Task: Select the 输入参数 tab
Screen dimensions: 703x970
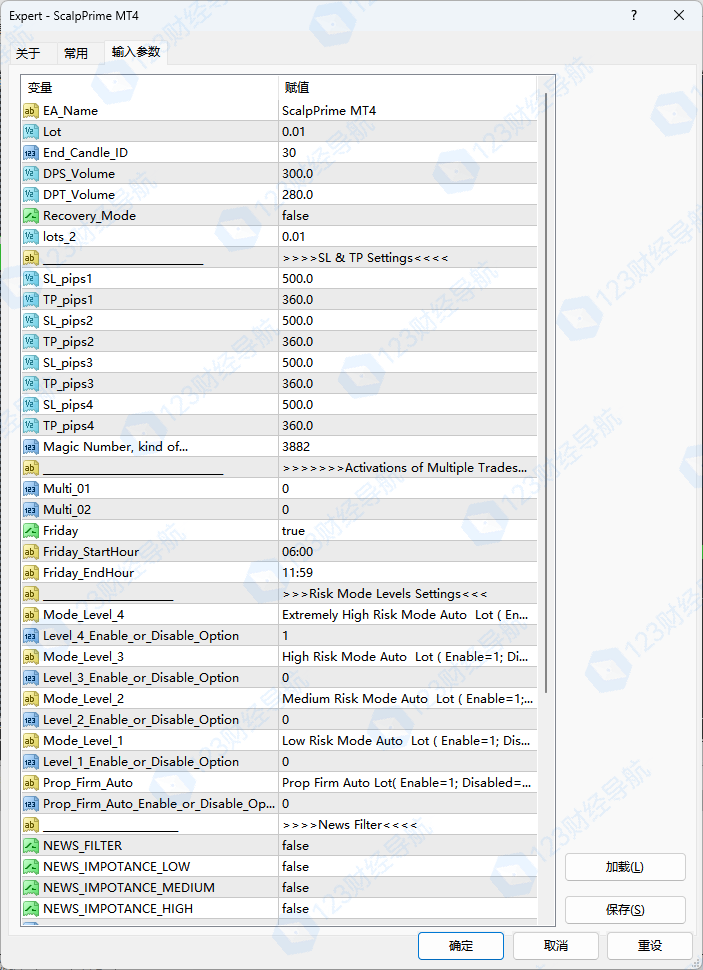Action: click(136, 52)
